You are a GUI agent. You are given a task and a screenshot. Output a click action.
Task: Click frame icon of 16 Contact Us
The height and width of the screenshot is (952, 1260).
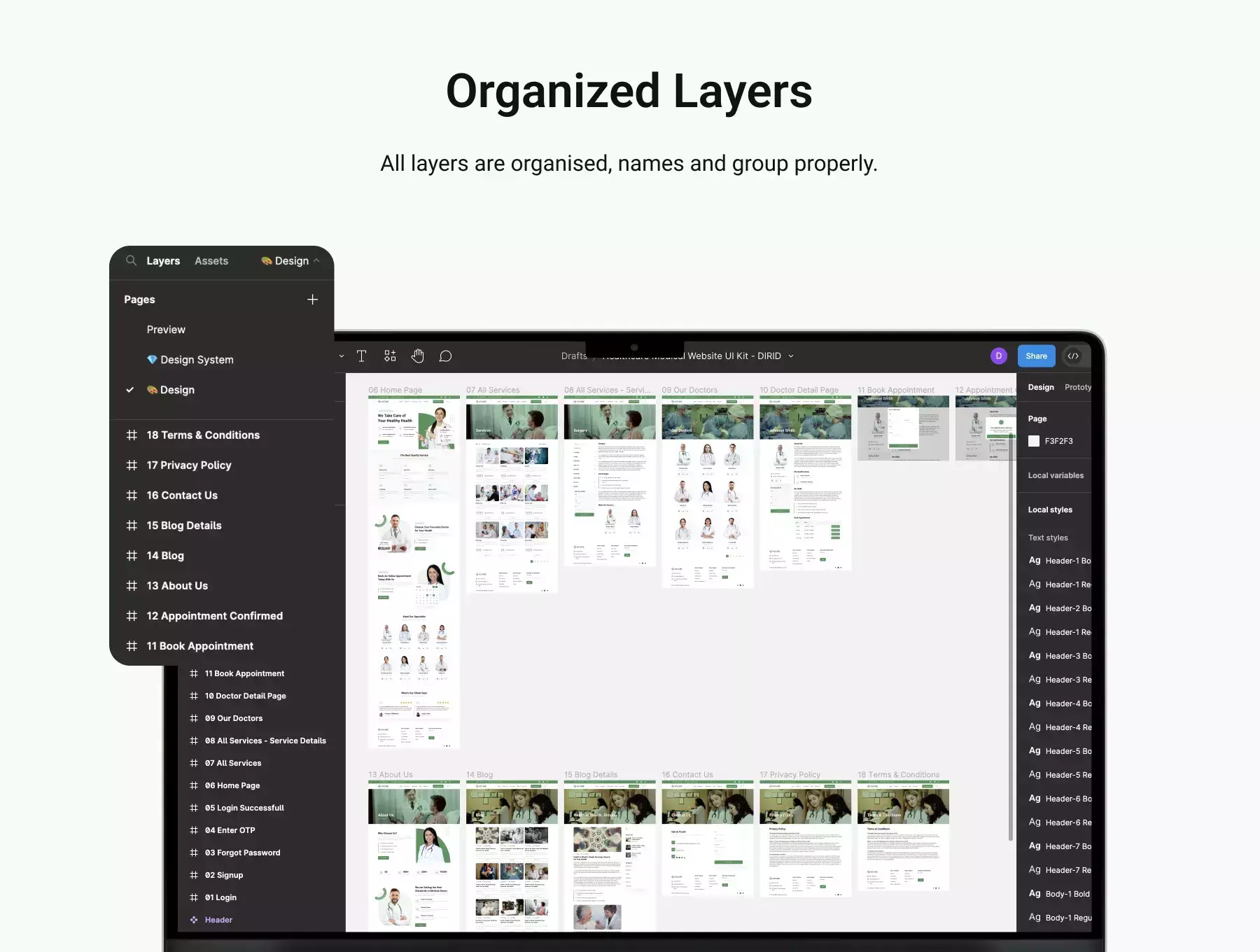132,496
